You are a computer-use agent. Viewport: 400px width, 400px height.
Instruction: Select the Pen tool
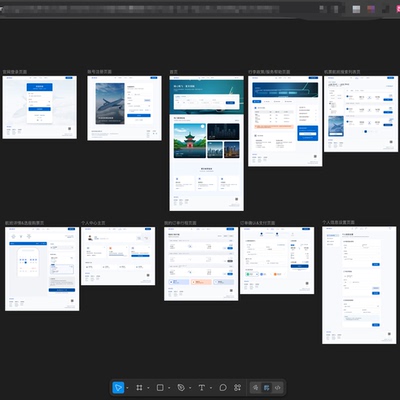point(181,387)
